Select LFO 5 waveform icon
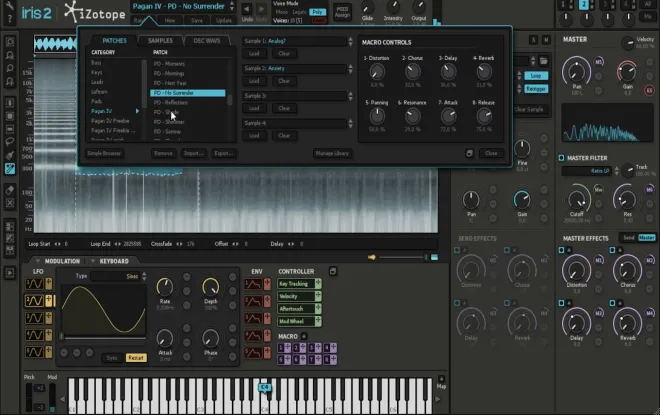The height and width of the screenshot is (415, 660). pos(34,352)
